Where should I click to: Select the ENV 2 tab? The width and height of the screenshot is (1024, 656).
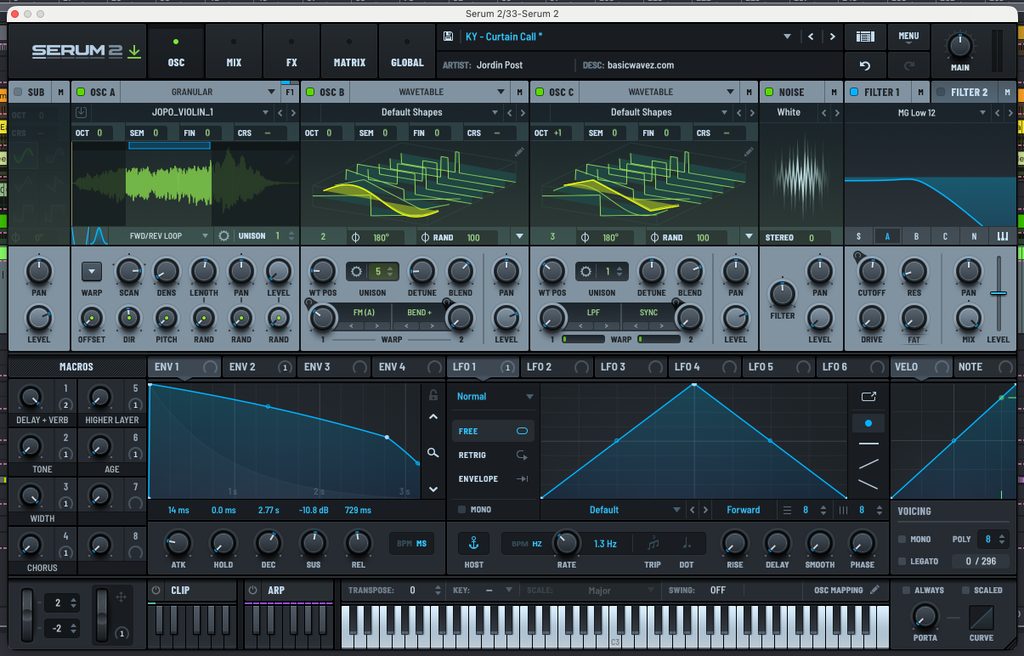click(x=259, y=367)
